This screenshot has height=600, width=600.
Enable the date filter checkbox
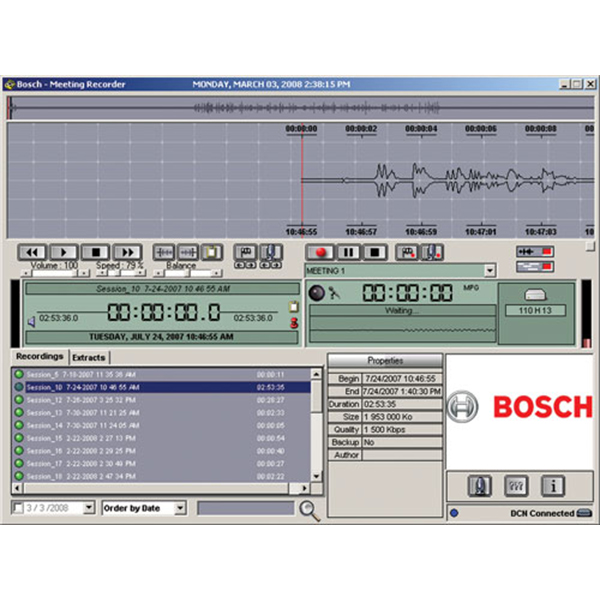[x=18, y=508]
